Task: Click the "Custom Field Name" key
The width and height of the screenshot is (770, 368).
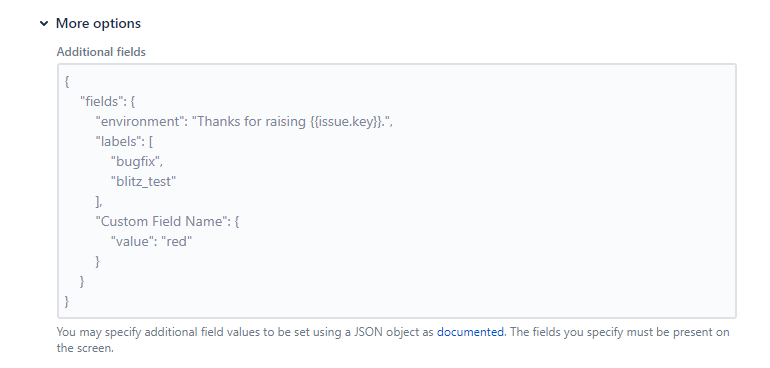Action: pos(163,221)
